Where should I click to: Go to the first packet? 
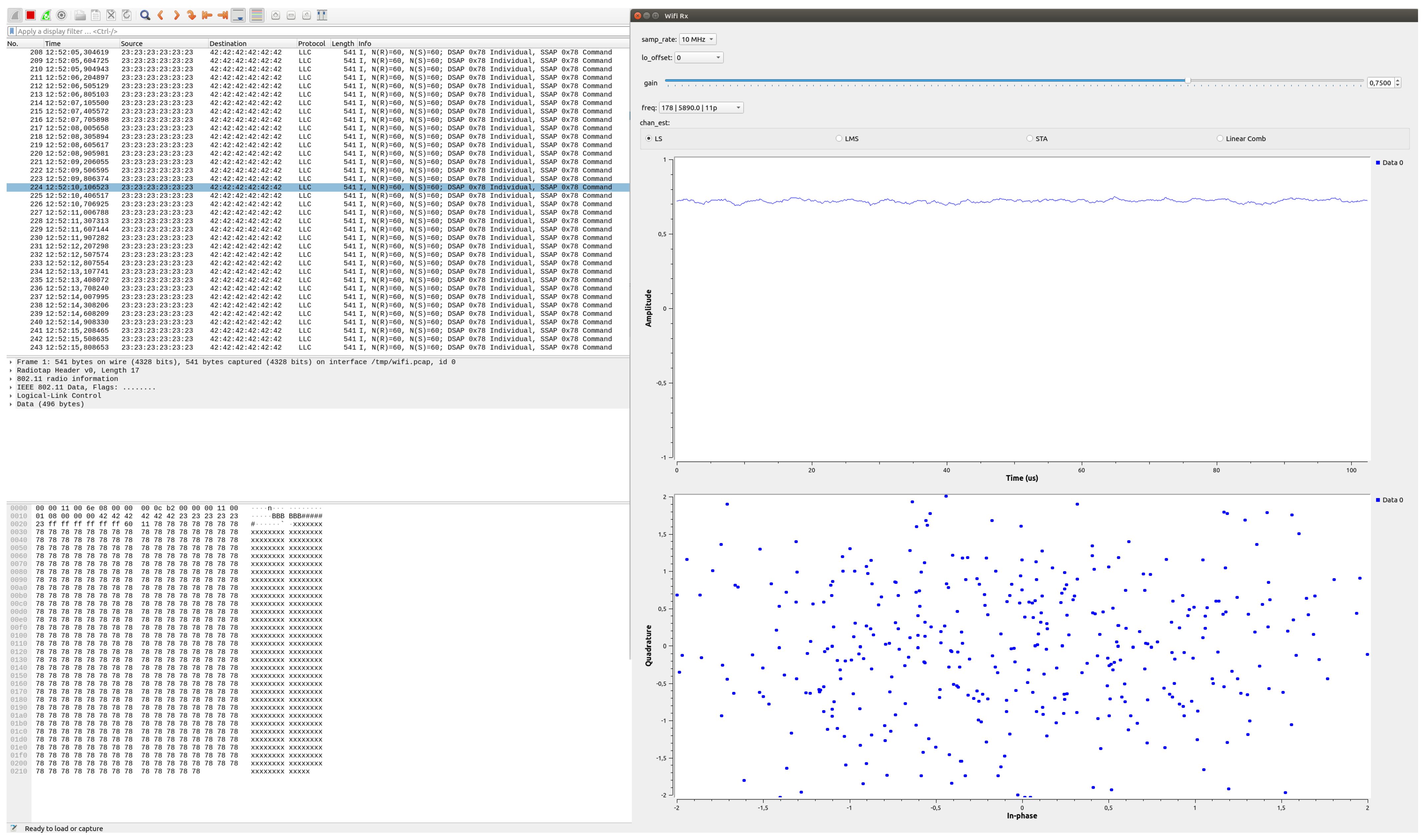tap(207, 15)
